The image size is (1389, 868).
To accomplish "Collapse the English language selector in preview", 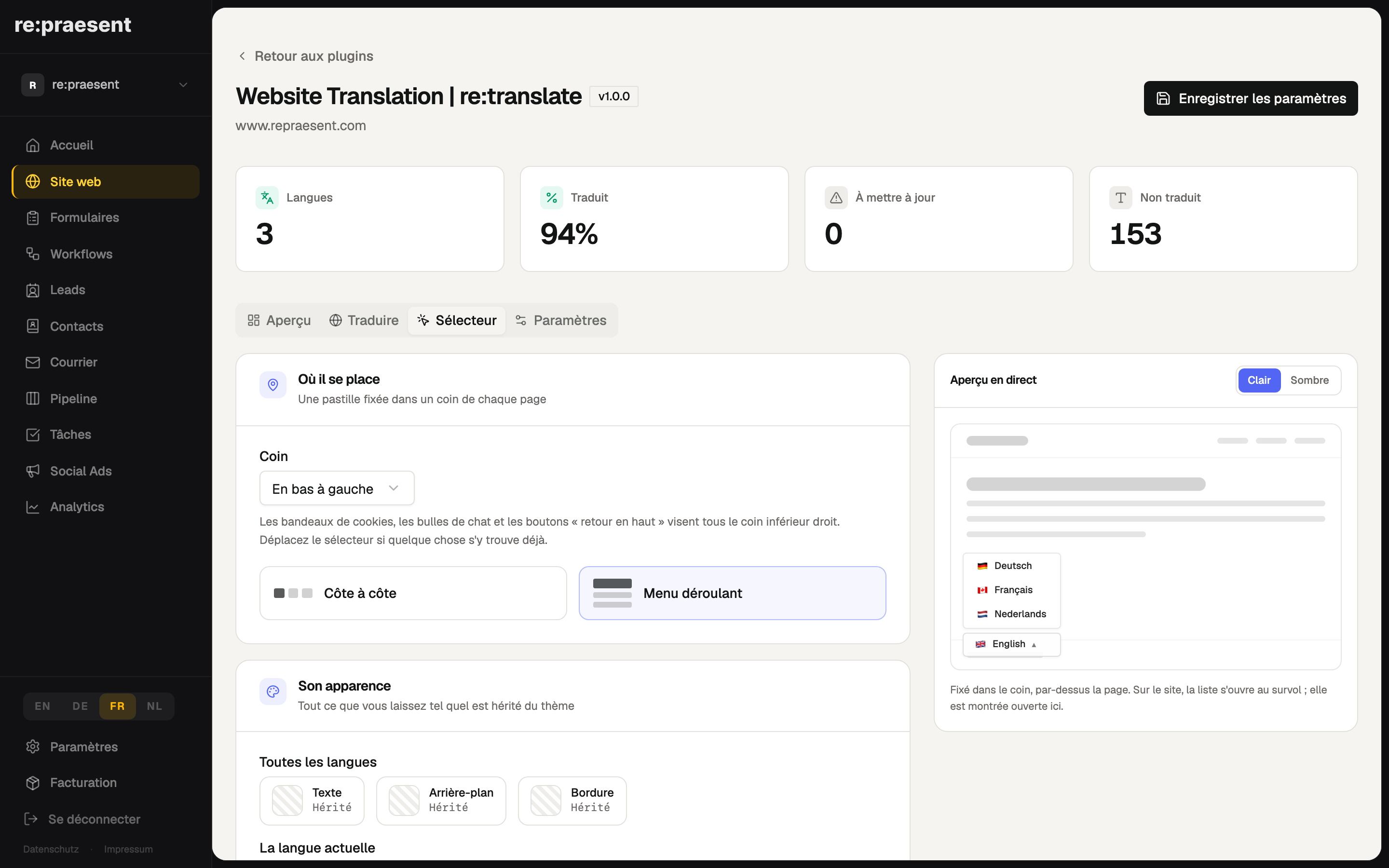I will pos(1011,644).
